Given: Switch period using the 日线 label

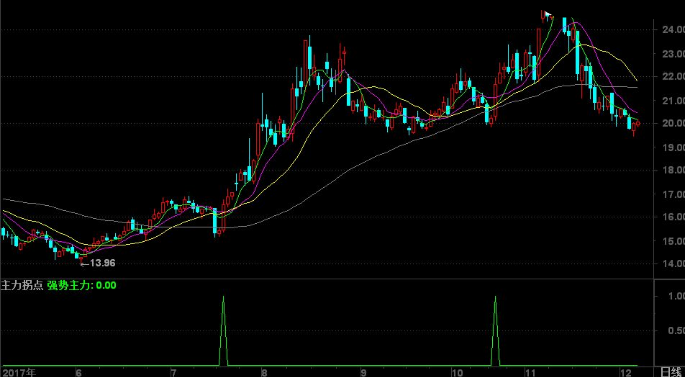Looking at the screenshot, I should click(x=672, y=372).
